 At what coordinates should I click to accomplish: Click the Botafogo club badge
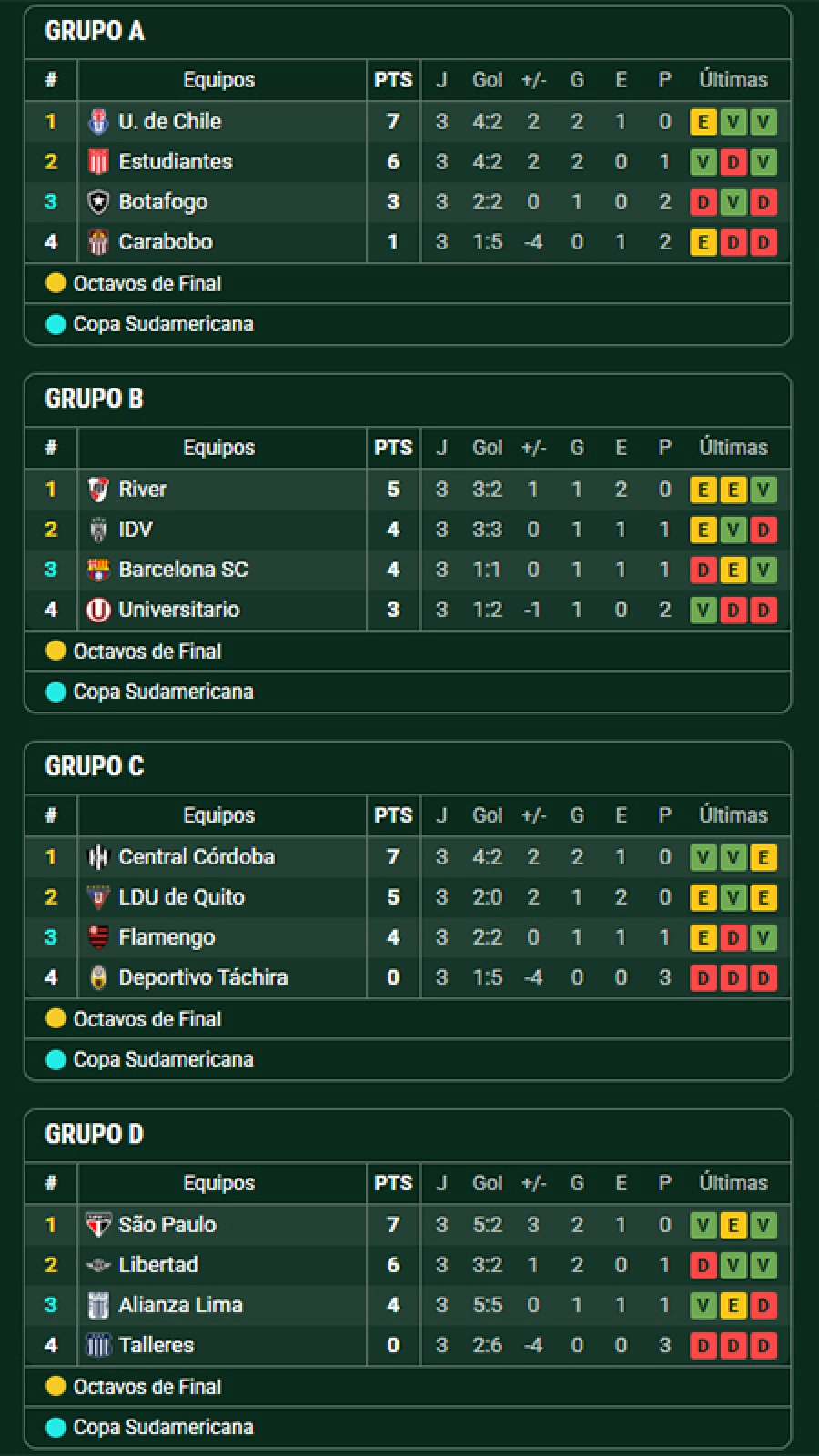98,202
